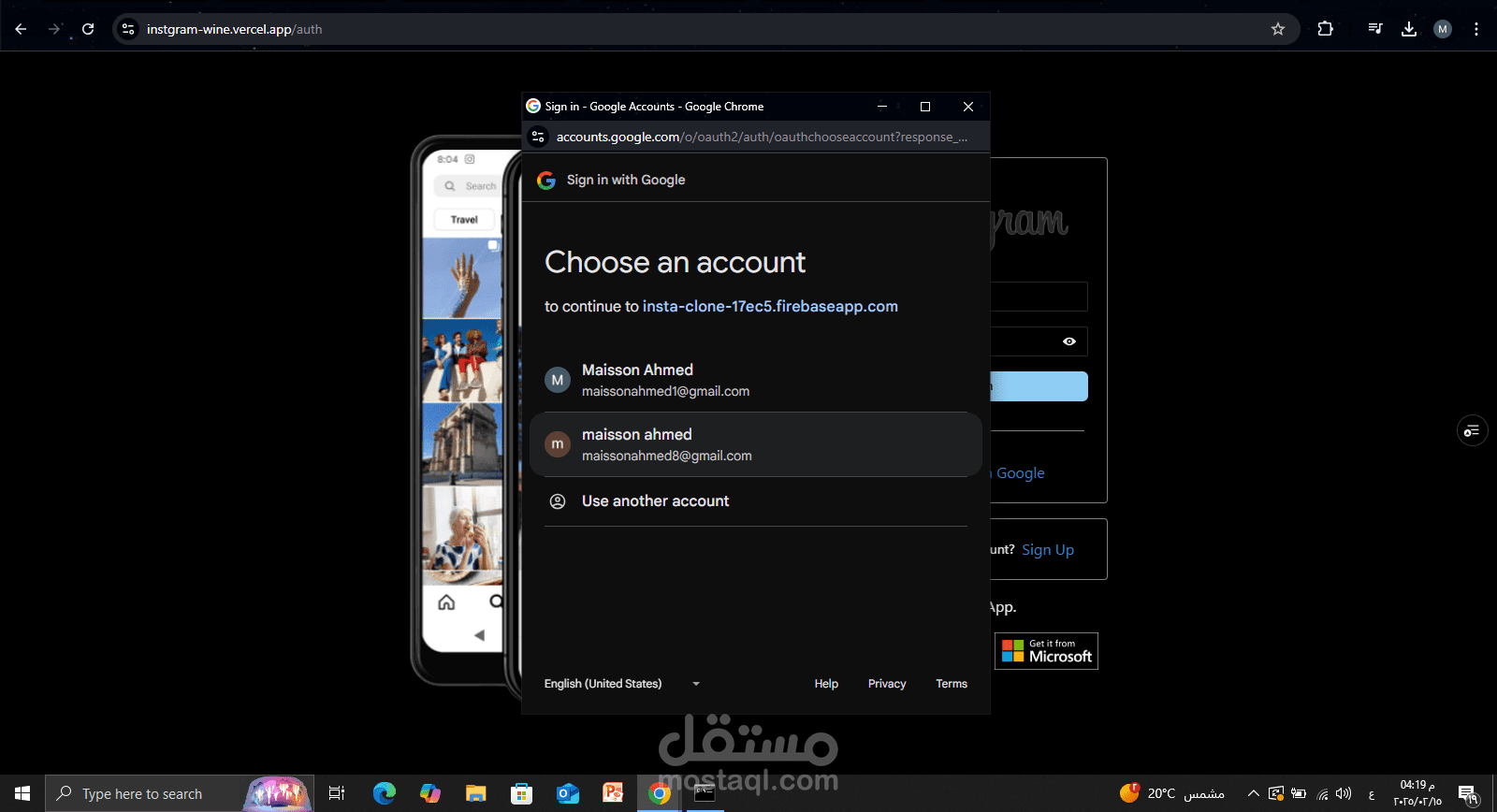Select Use another account
This screenshot has width=1497, height=812.
(756, 501)
